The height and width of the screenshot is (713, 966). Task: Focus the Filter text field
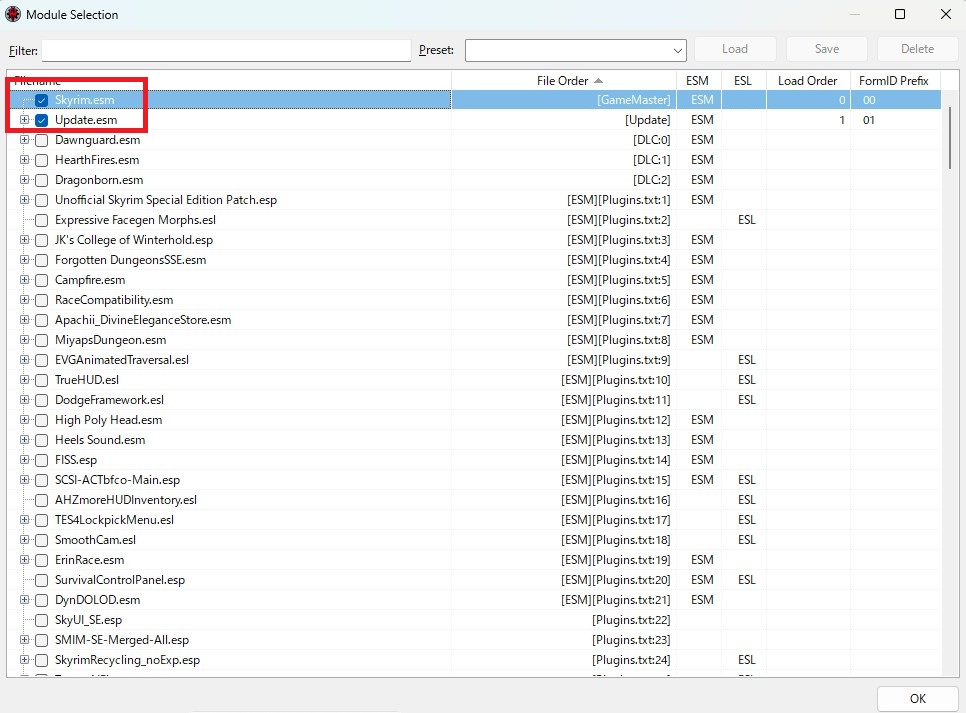[226, 50]
